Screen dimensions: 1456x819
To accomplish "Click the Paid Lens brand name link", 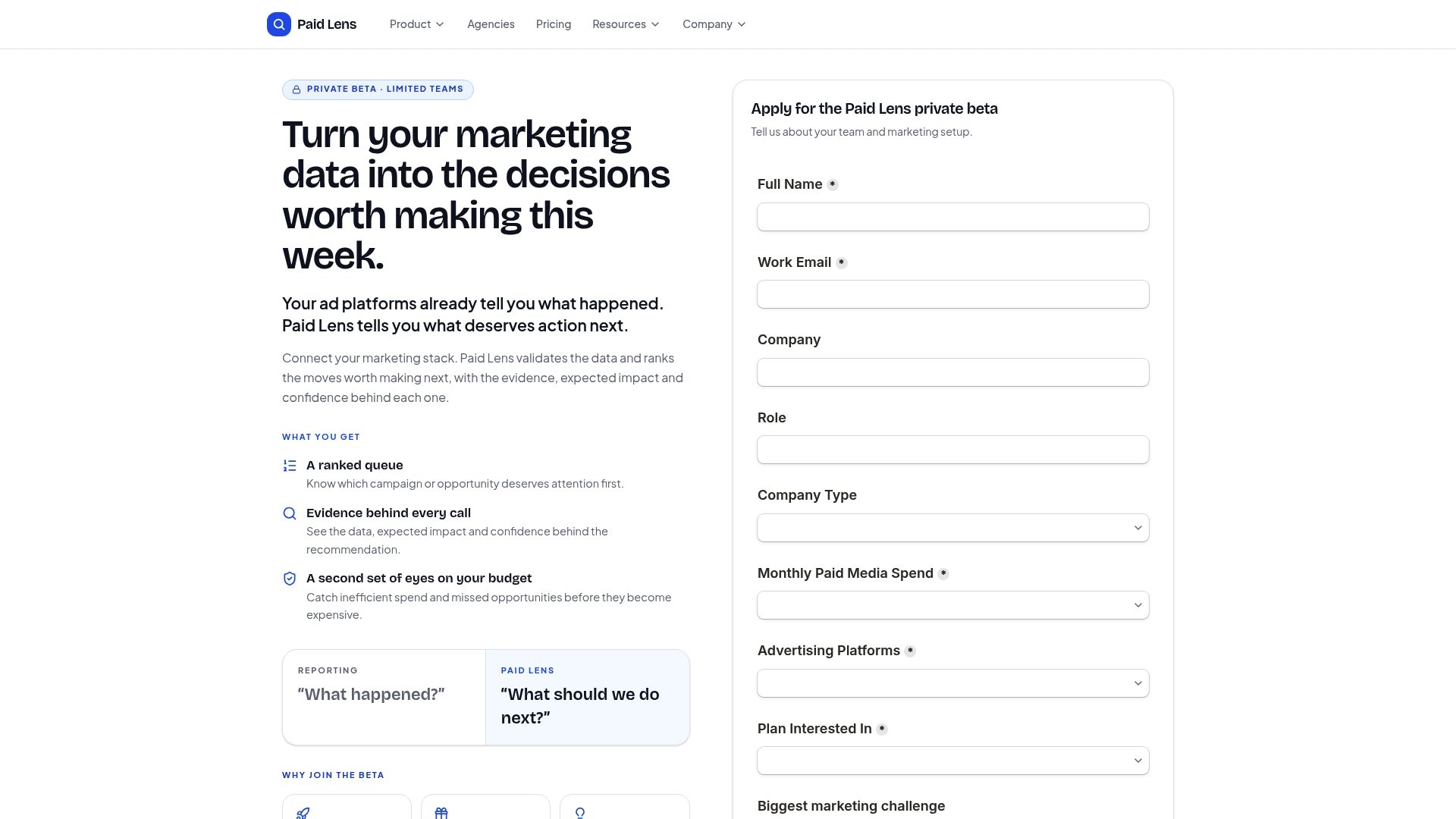I will pyautogui.click(x=327, y=24).
